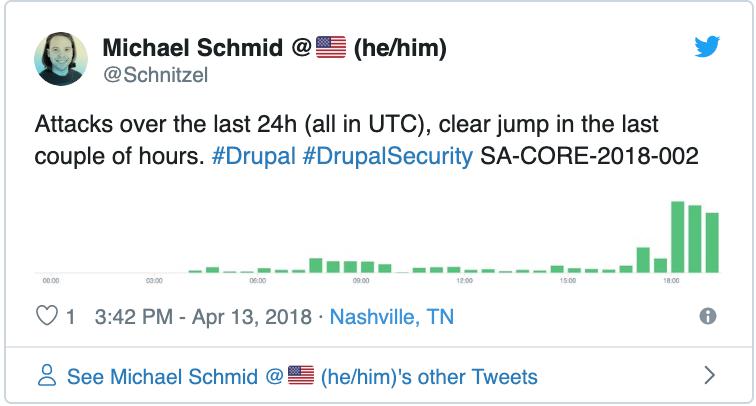Open the @Schnitzel handle
756x406 pixels.
(155, 75)
